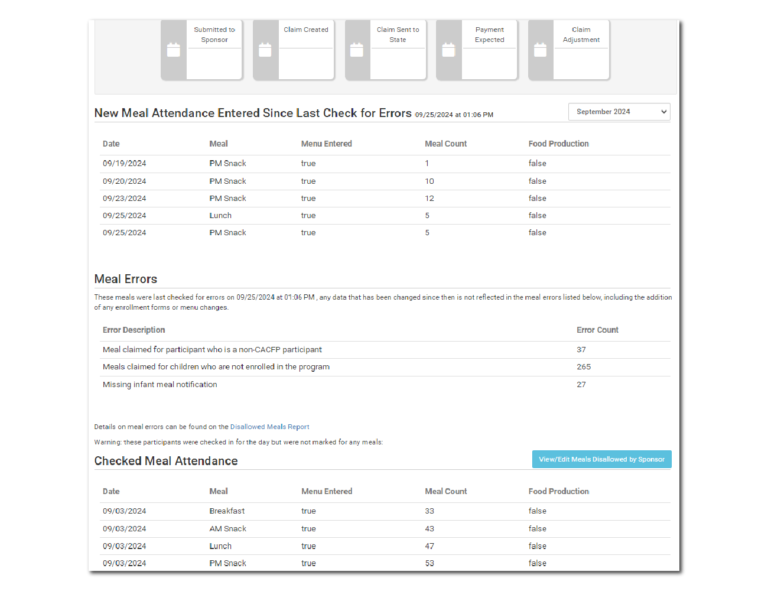This screenshot has height=591, width=768.
Task: Open the September 2024 month dropdown
Action: pos(619,112)
